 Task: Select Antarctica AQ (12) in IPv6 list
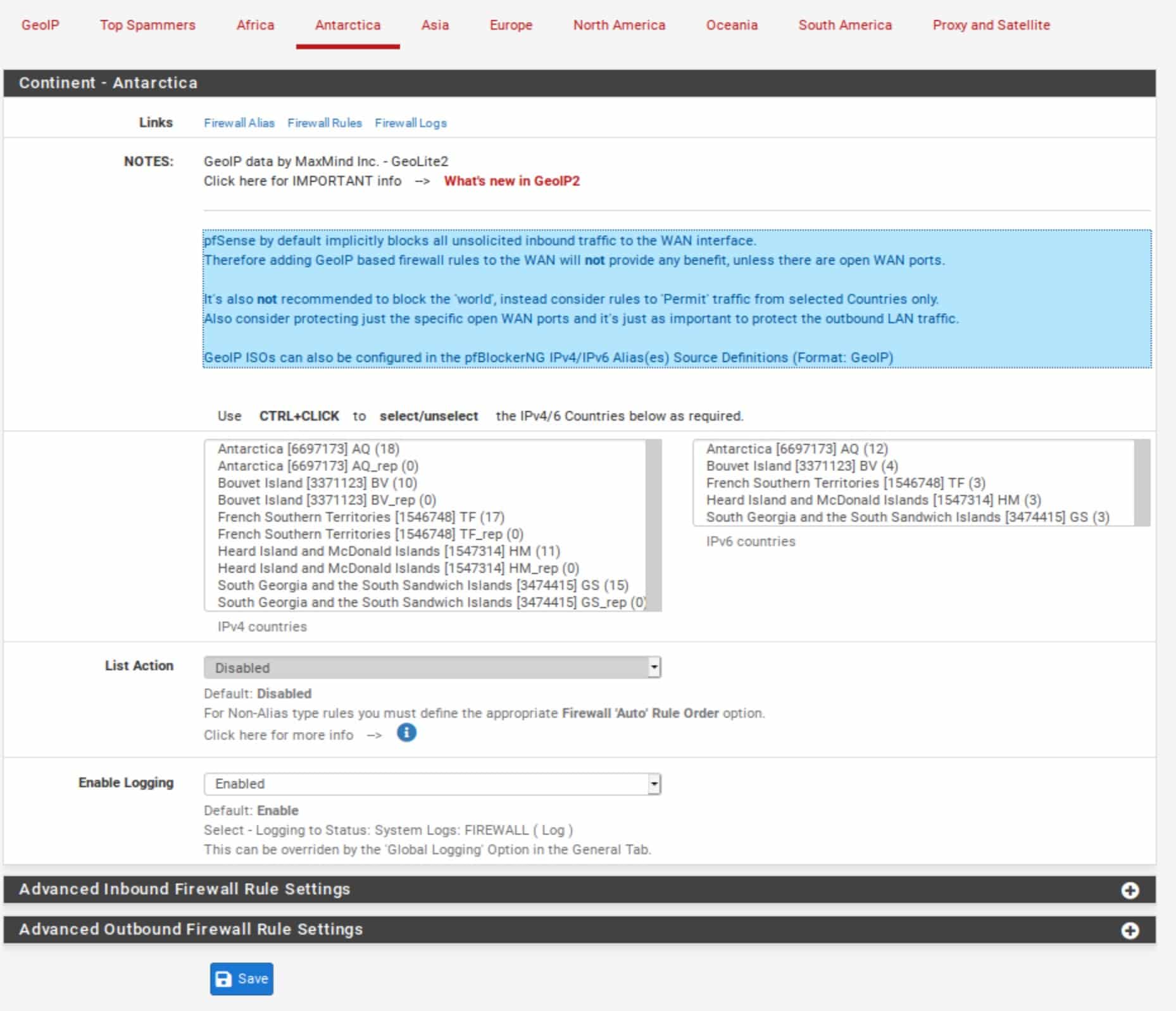click(914, 449)
